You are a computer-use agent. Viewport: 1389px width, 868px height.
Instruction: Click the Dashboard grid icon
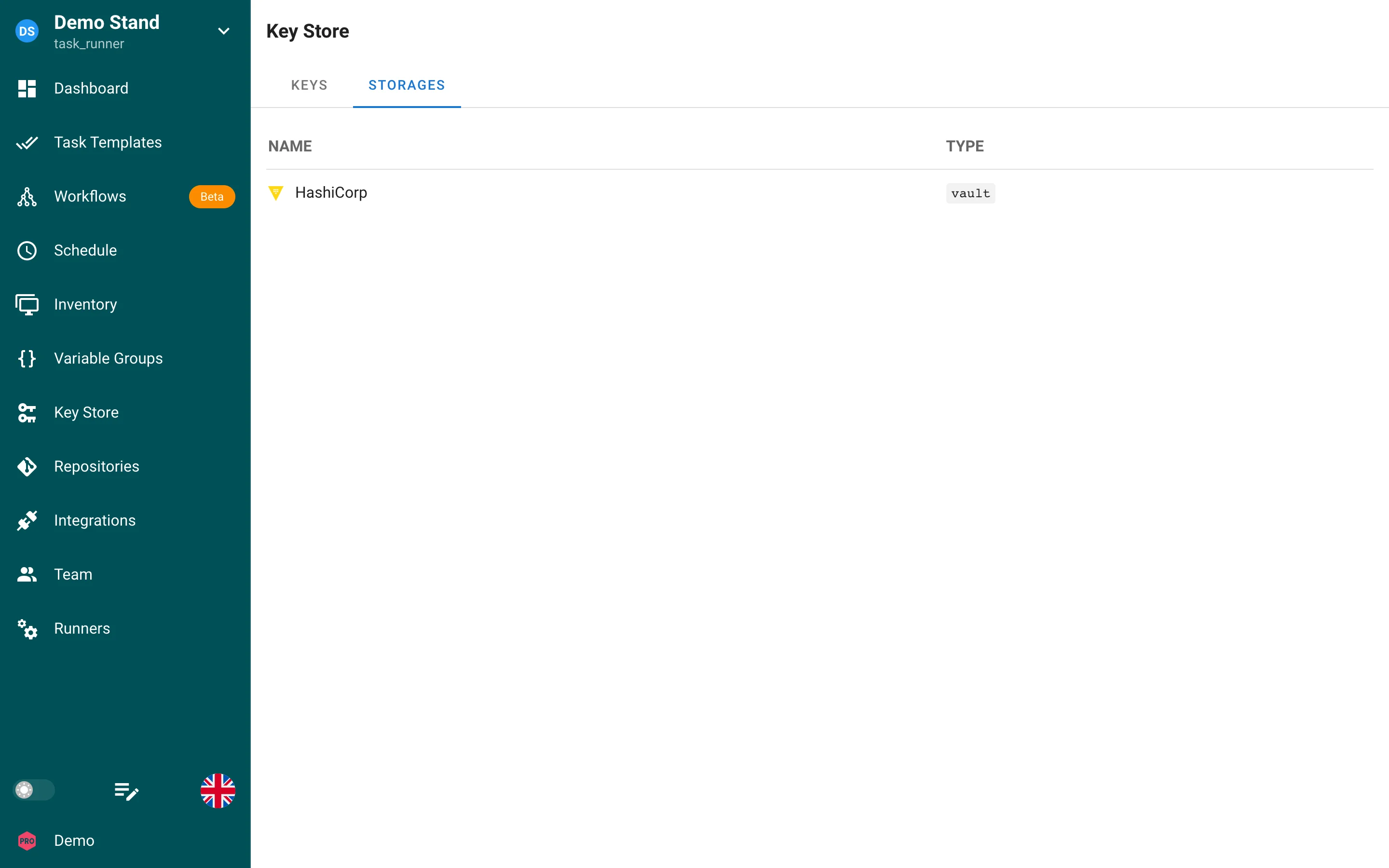[x=27, y=88]
